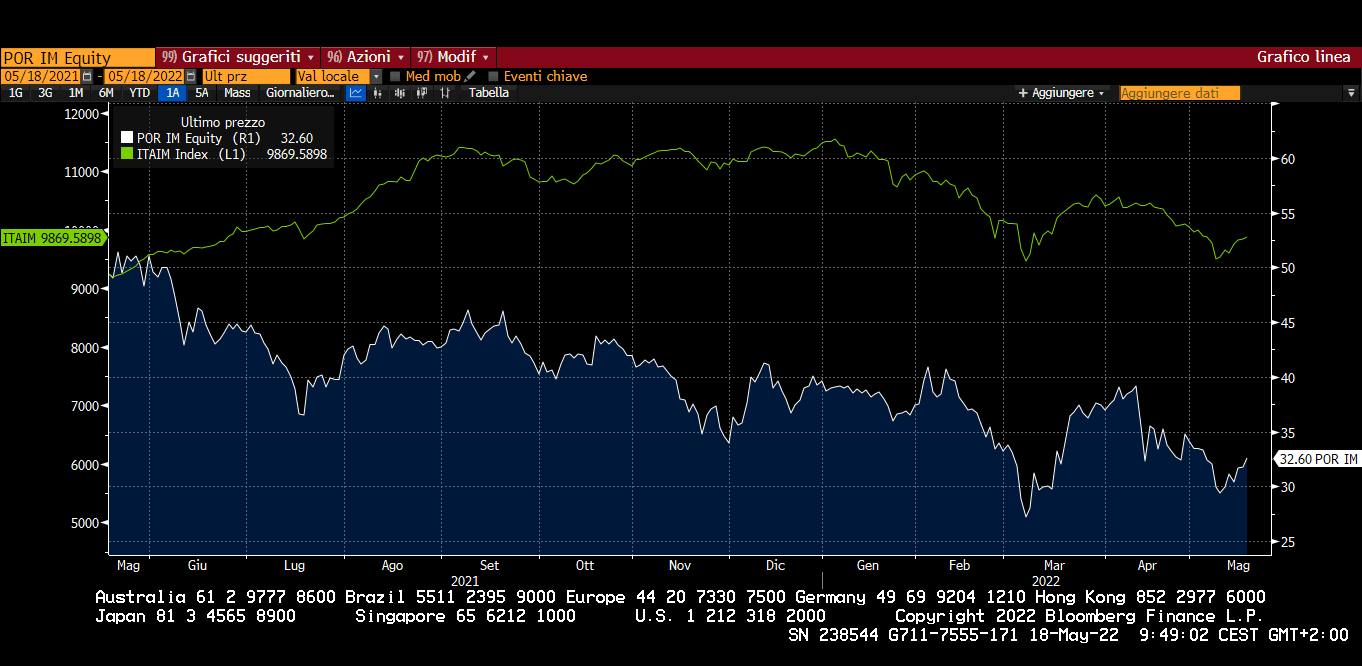Select the 5A time range
Image resolution: width=1362 pixels, height=666 pixels.
click(x=202, y=93)
